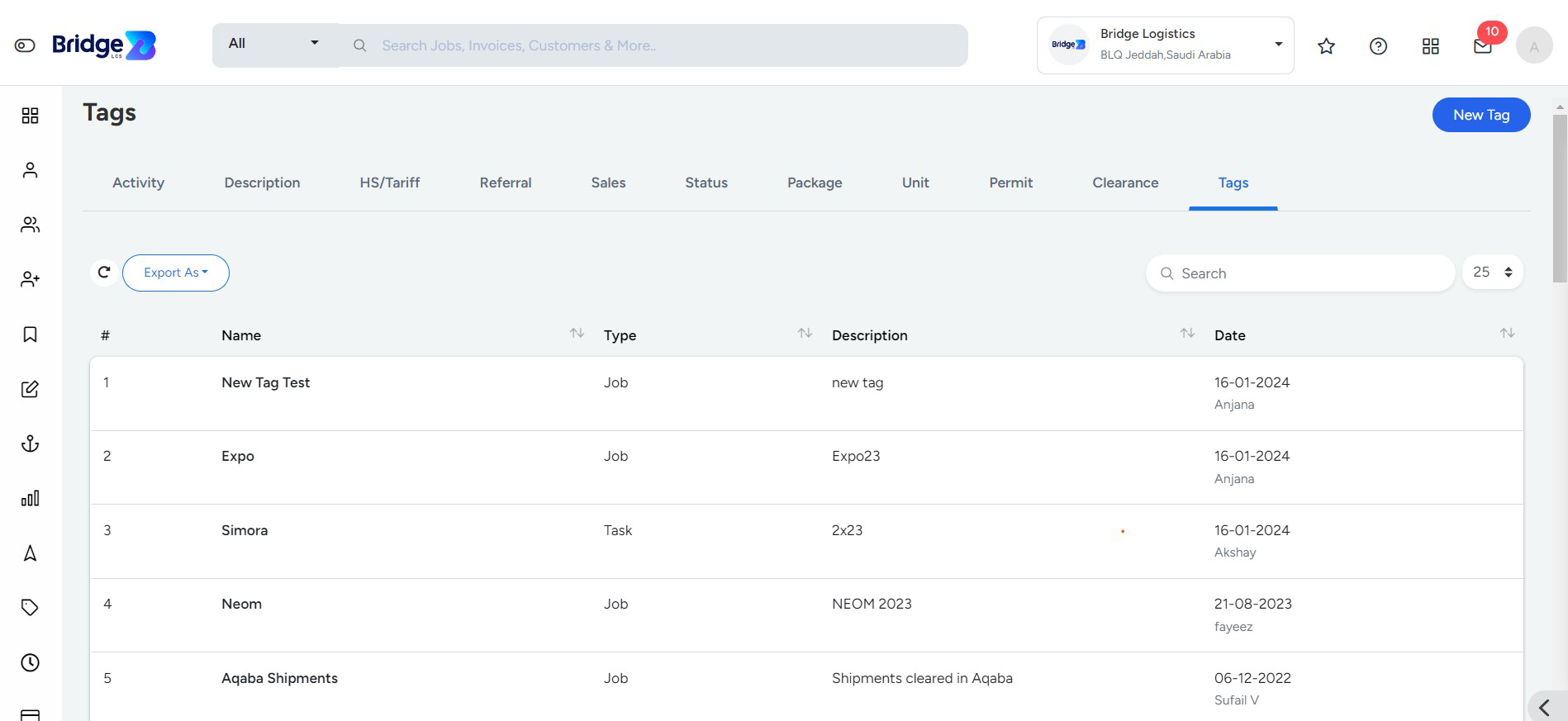Click the Bridge logo

point(104,45)
